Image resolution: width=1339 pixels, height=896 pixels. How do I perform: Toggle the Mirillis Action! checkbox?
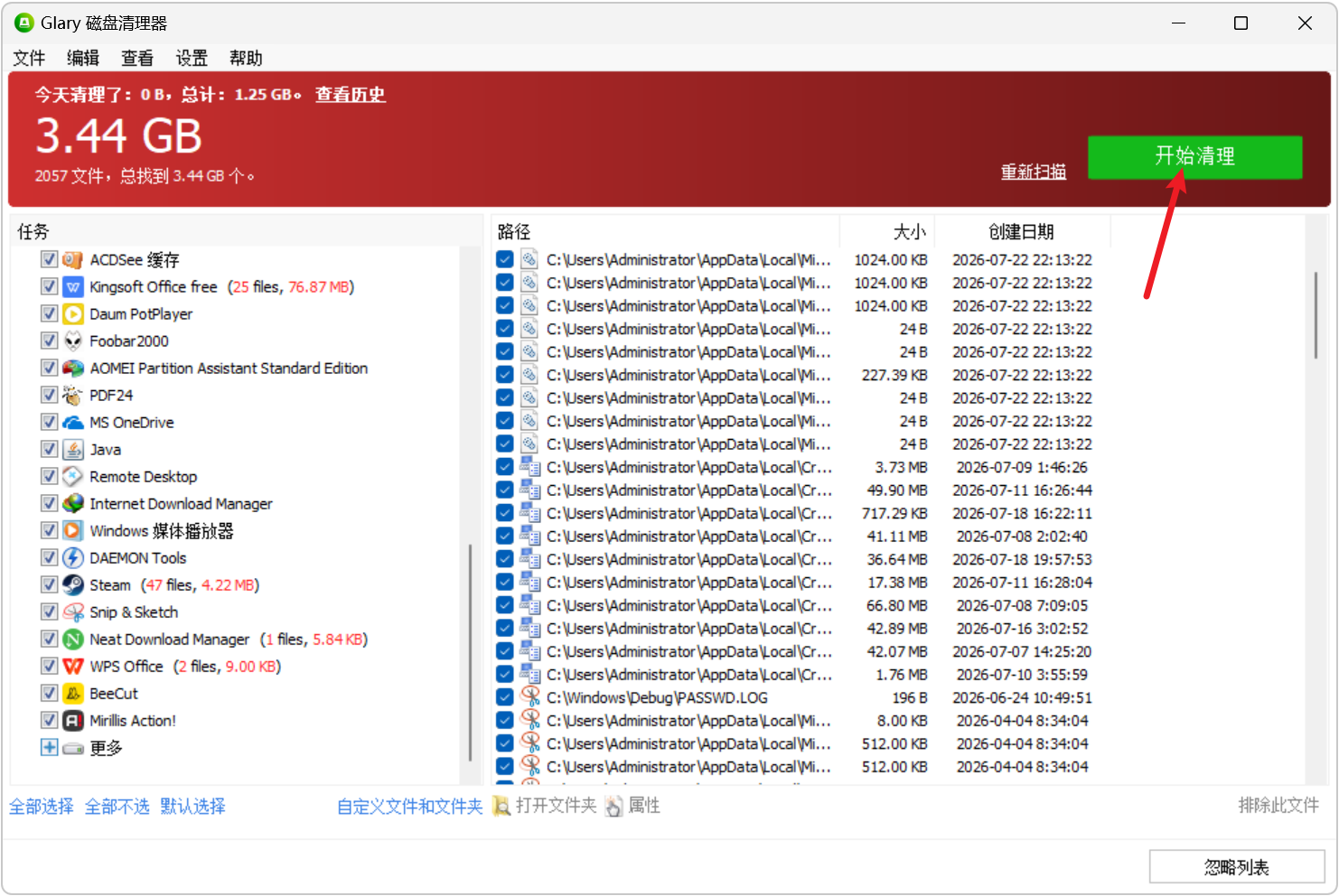50,721
